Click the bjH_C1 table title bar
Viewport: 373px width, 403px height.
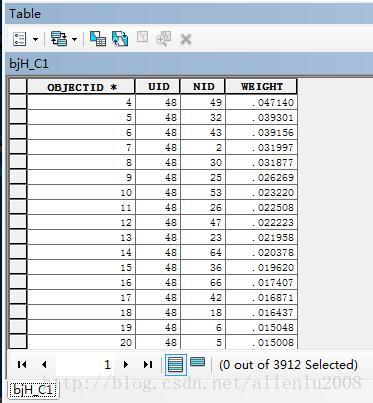click(x=189, y=63)
